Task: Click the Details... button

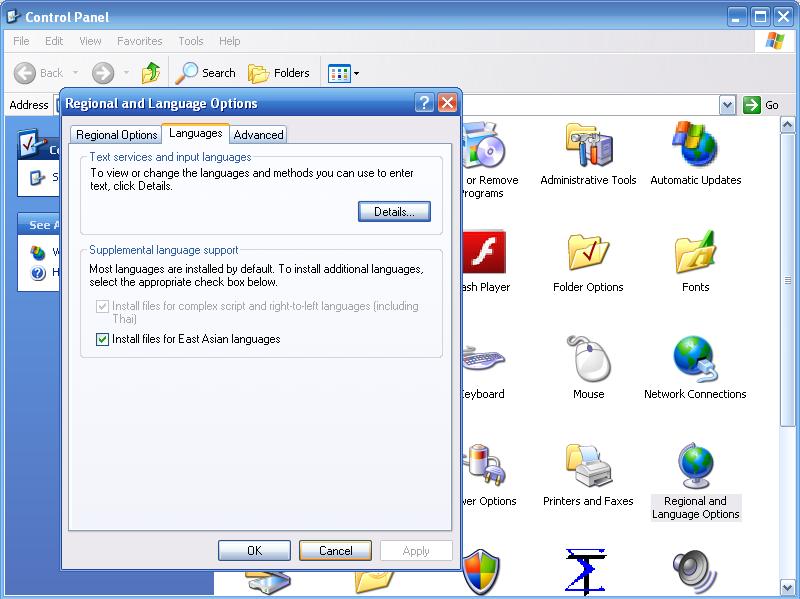Action: 394,212
